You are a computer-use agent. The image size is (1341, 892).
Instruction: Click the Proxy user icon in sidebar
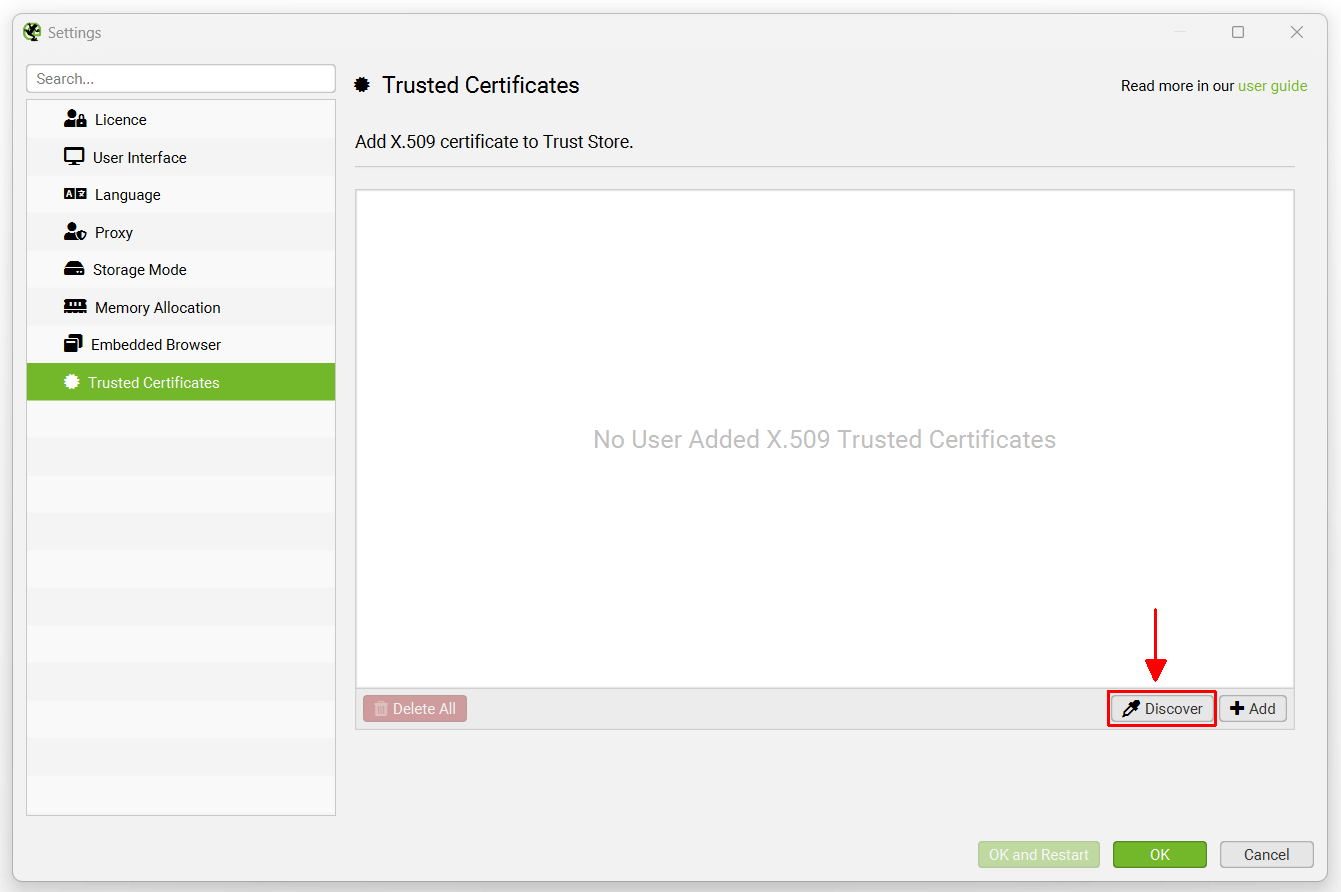coord(75,232)
